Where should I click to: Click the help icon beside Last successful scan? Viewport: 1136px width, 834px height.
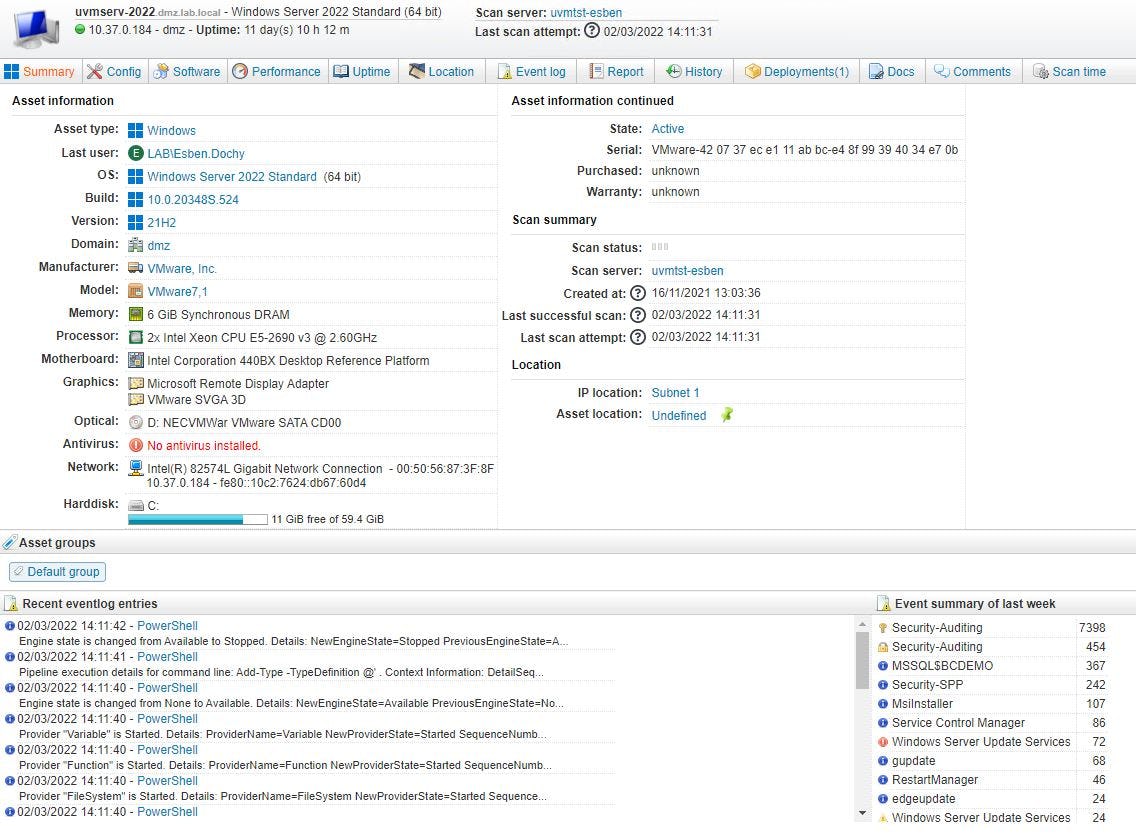tap(638, 315)
